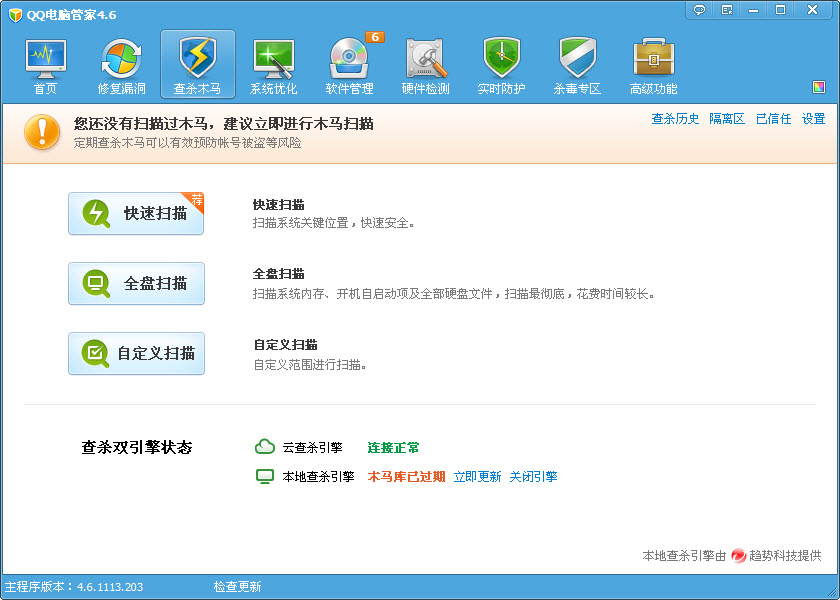Image resolution: width=840 pixels, height=600 pixels.
Task: Click the 查杀双引擎状态 heading
Action: (x=137, y=448)
